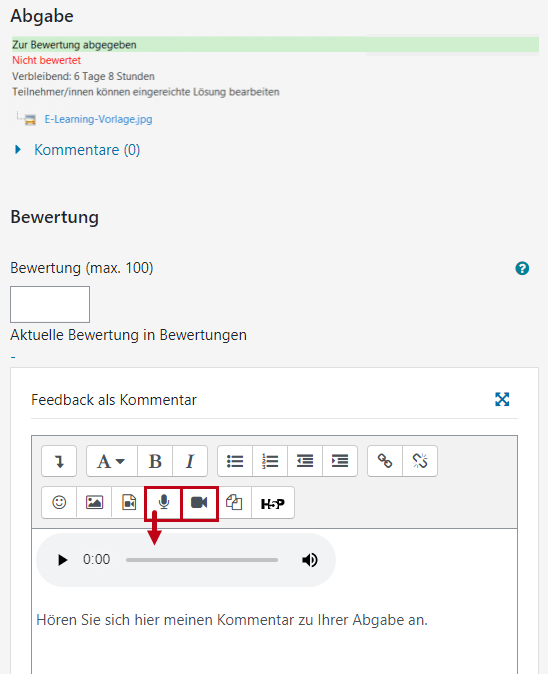This screenshot has width=548, height=674.
Task: Play the audio feedback recording
Action: pyautogui.click(x=63, y=560)
